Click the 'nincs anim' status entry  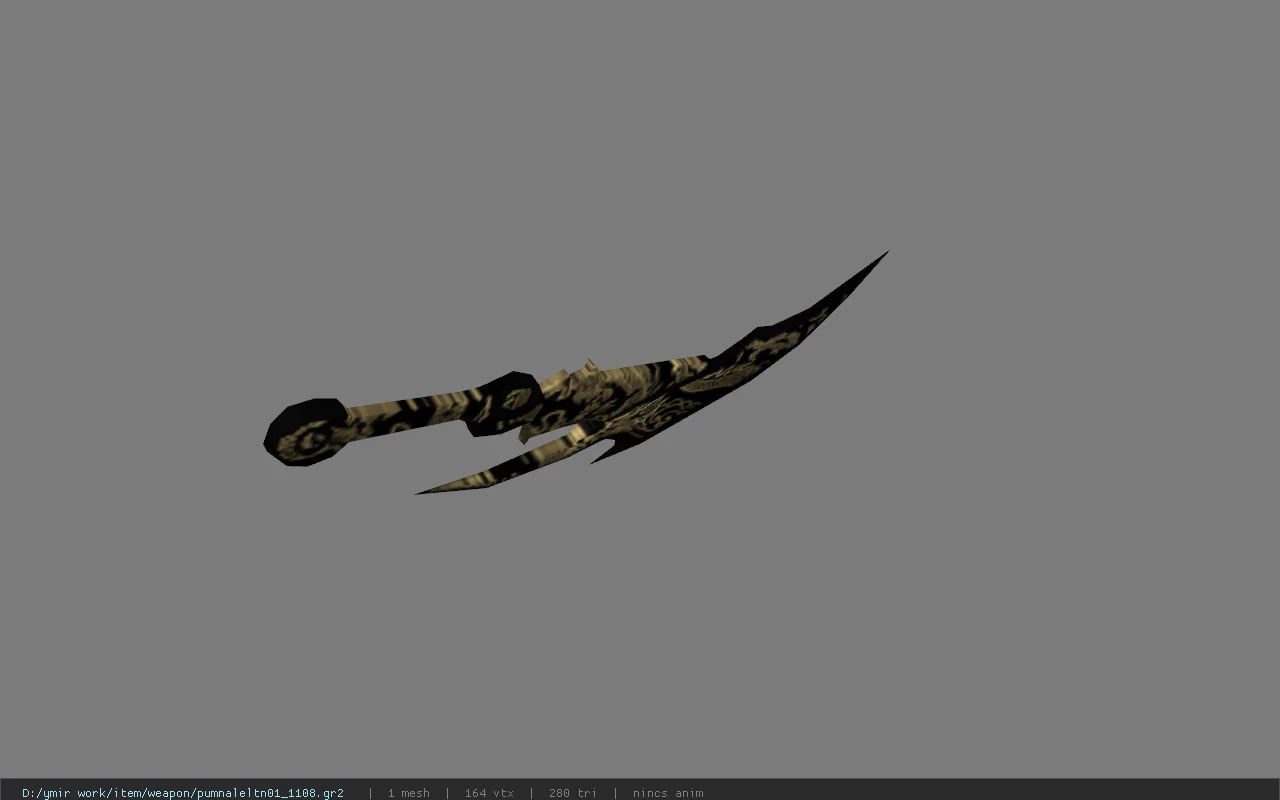668,793
